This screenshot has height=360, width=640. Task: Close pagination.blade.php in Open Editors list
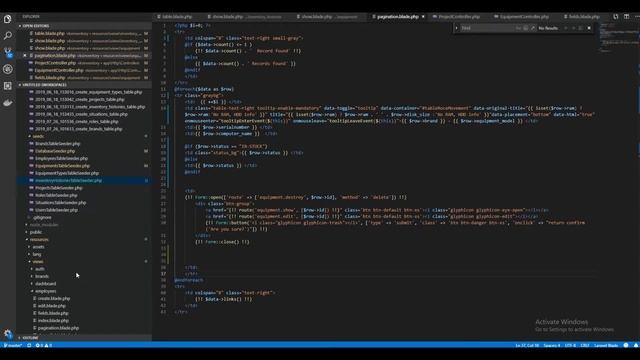click(x=25, y=56)
